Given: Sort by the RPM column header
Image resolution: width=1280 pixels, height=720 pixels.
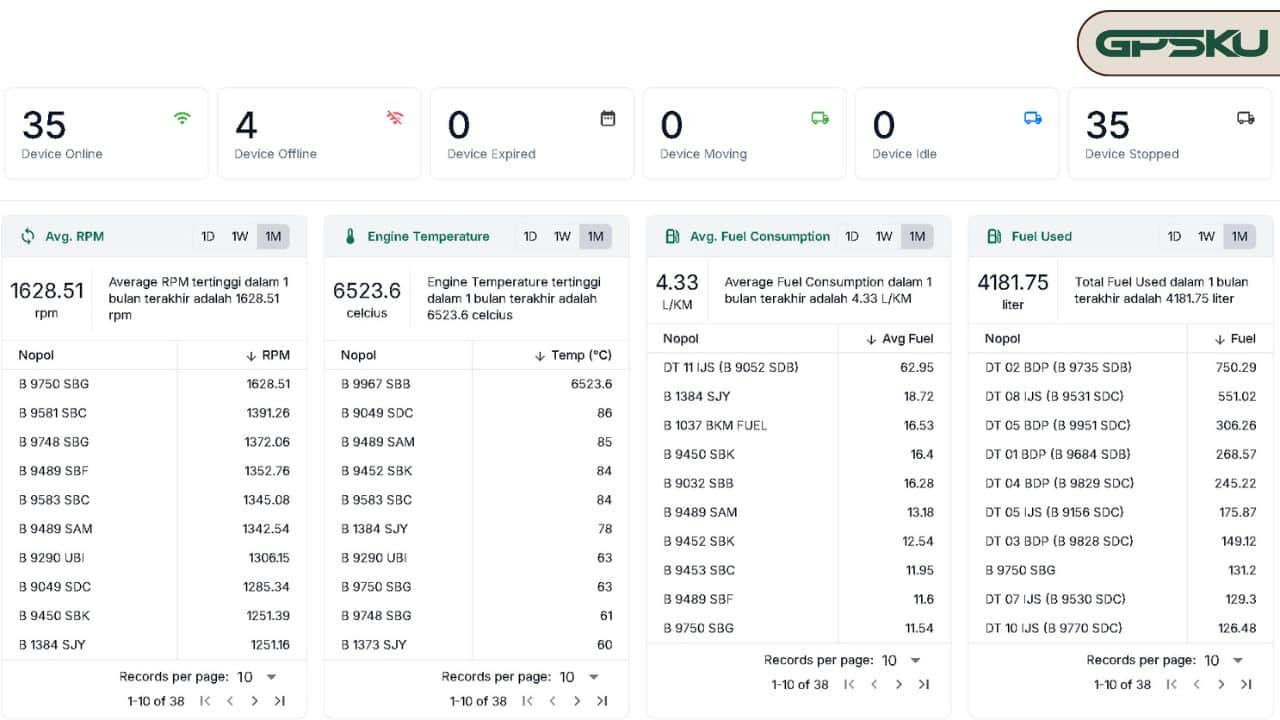Looking at the screenshot, I should click(x=267, y=355).
